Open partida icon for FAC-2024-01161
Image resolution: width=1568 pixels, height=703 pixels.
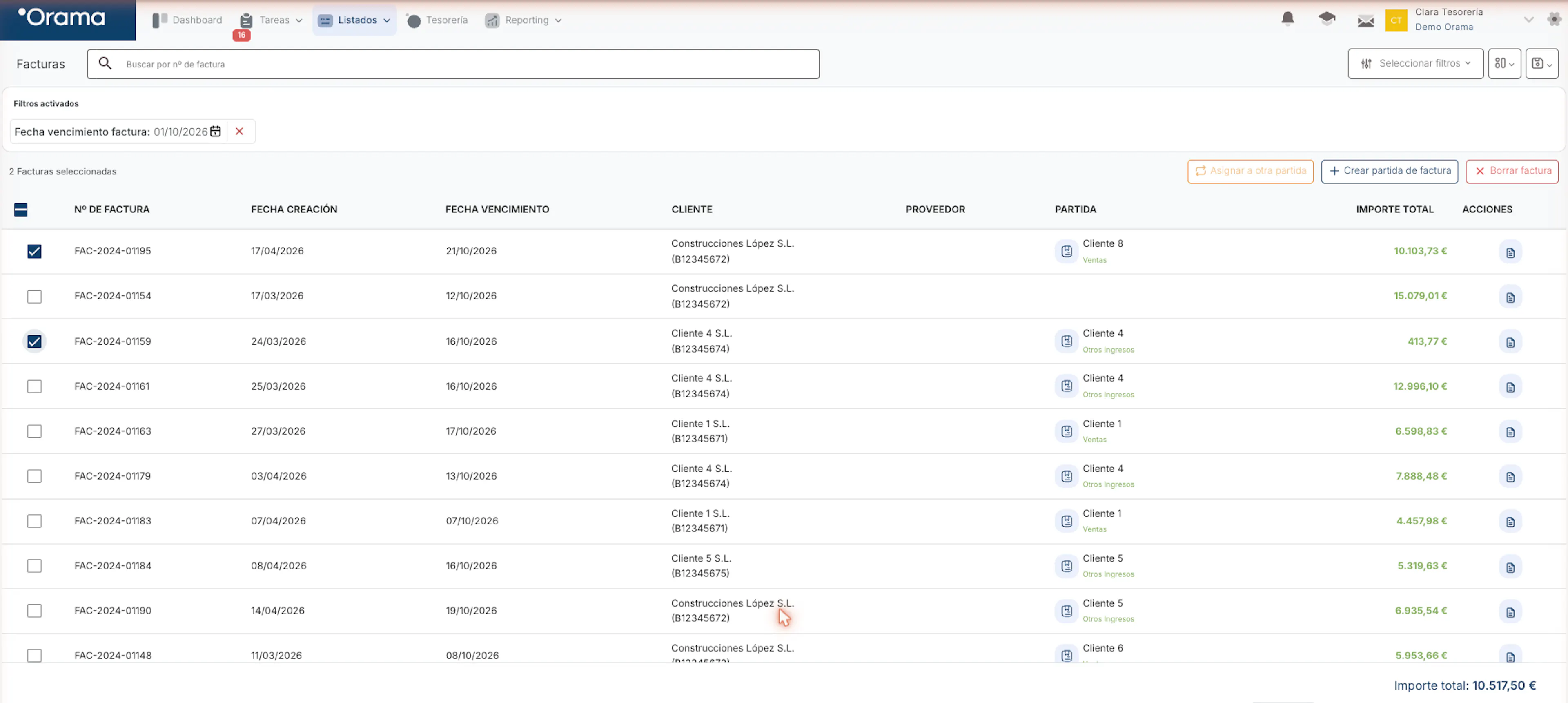coord(1067,386)
